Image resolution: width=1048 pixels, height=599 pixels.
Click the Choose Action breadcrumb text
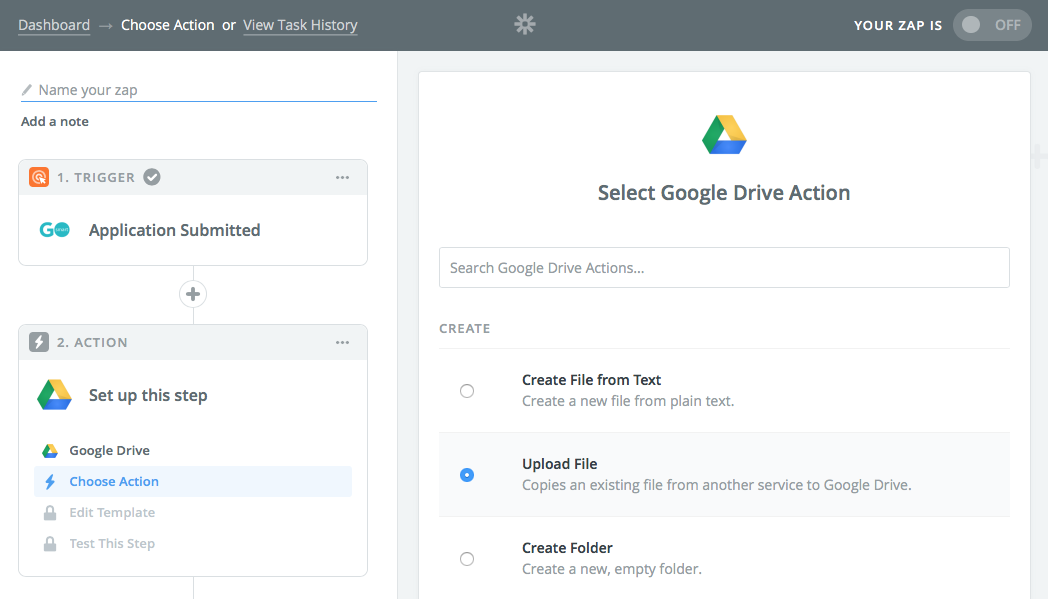coord(168,25)
